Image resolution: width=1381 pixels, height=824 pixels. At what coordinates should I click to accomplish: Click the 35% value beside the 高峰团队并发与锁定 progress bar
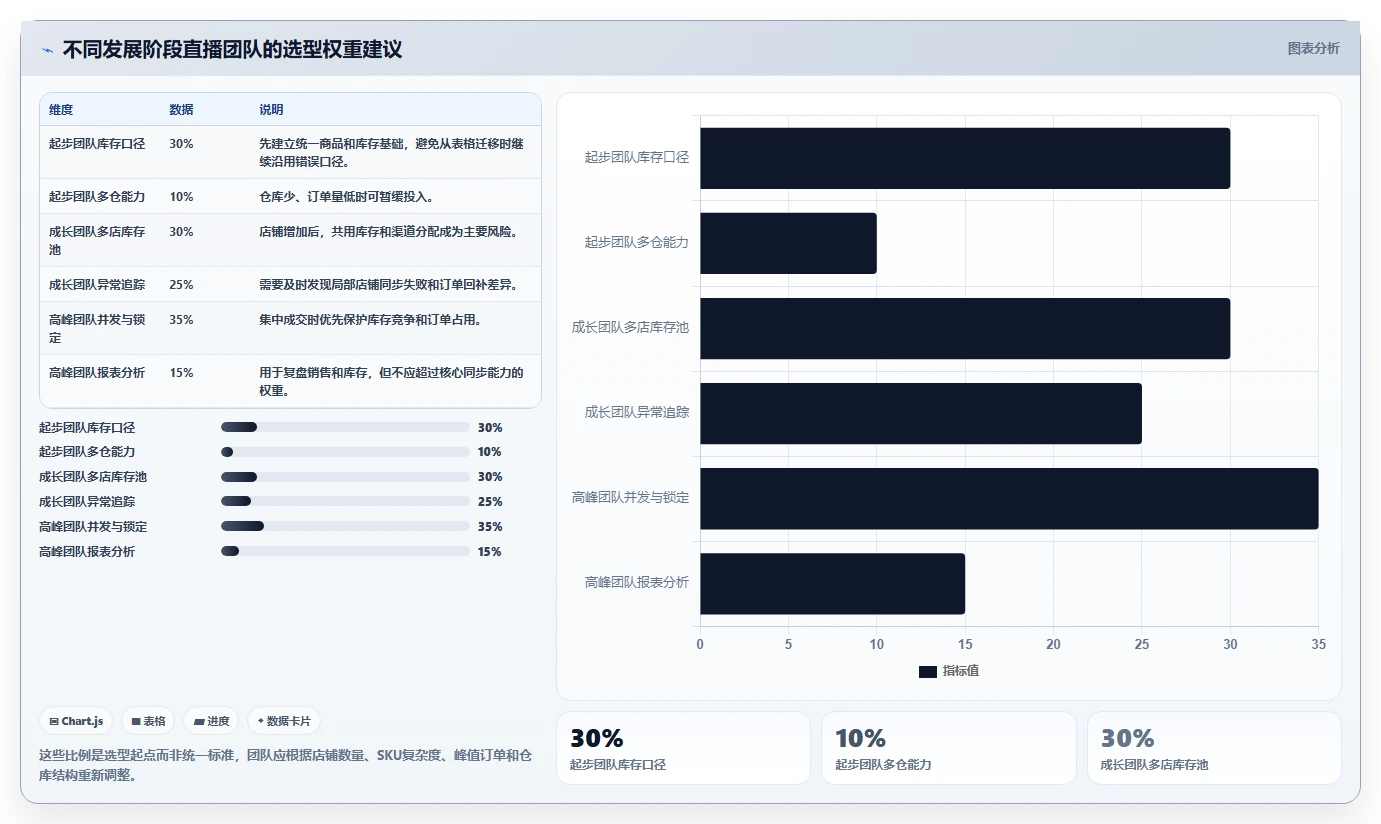(x=490, y=527)
